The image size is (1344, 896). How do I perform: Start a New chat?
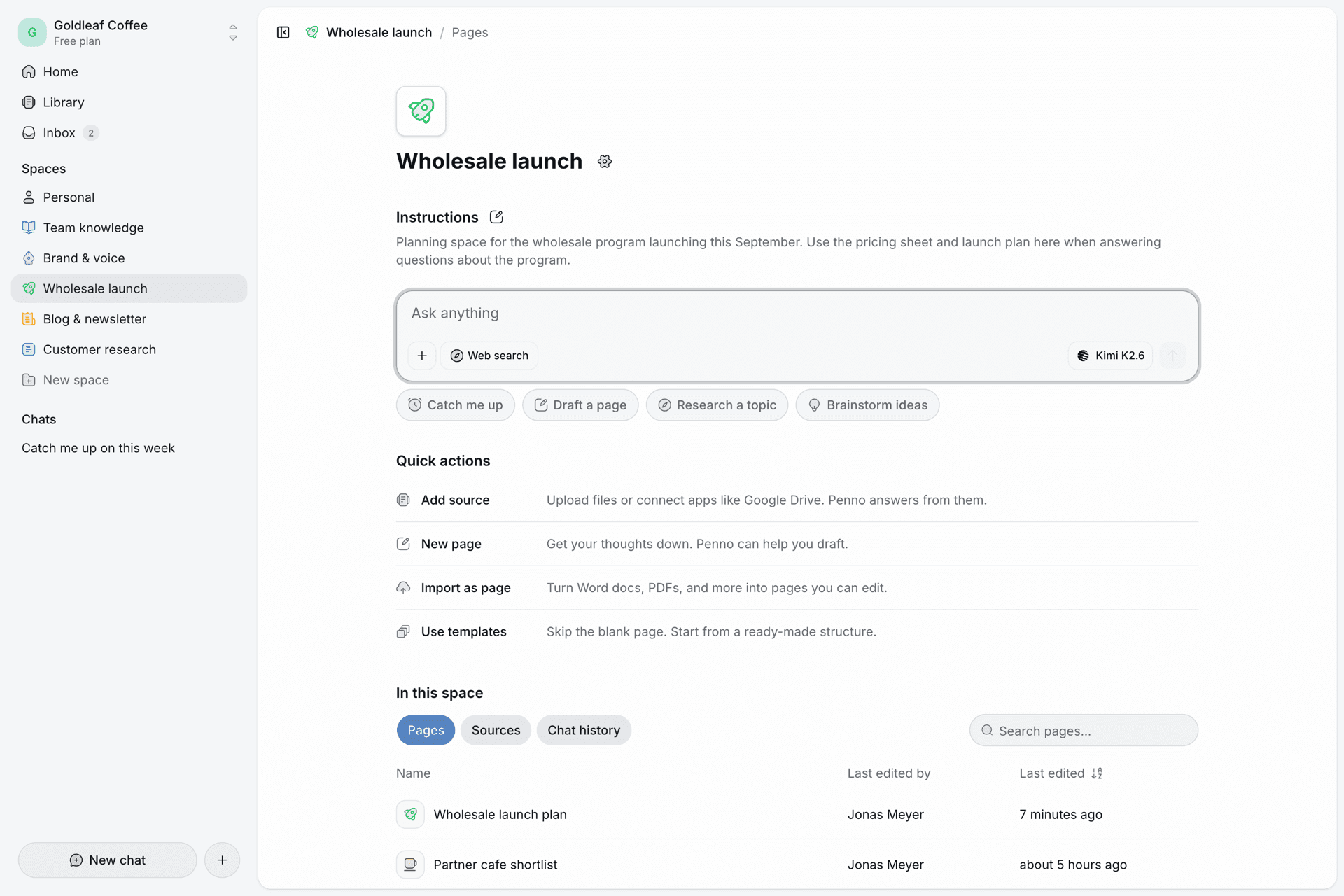(108, 860)
